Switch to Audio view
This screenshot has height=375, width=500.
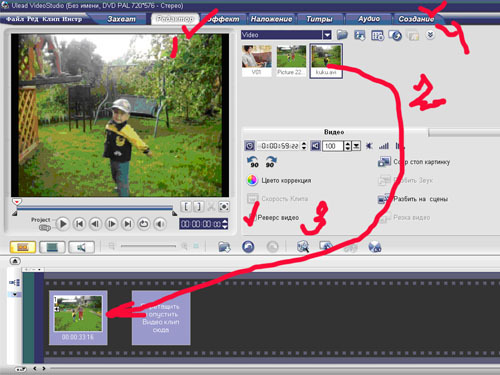click(x=81, y=247)
